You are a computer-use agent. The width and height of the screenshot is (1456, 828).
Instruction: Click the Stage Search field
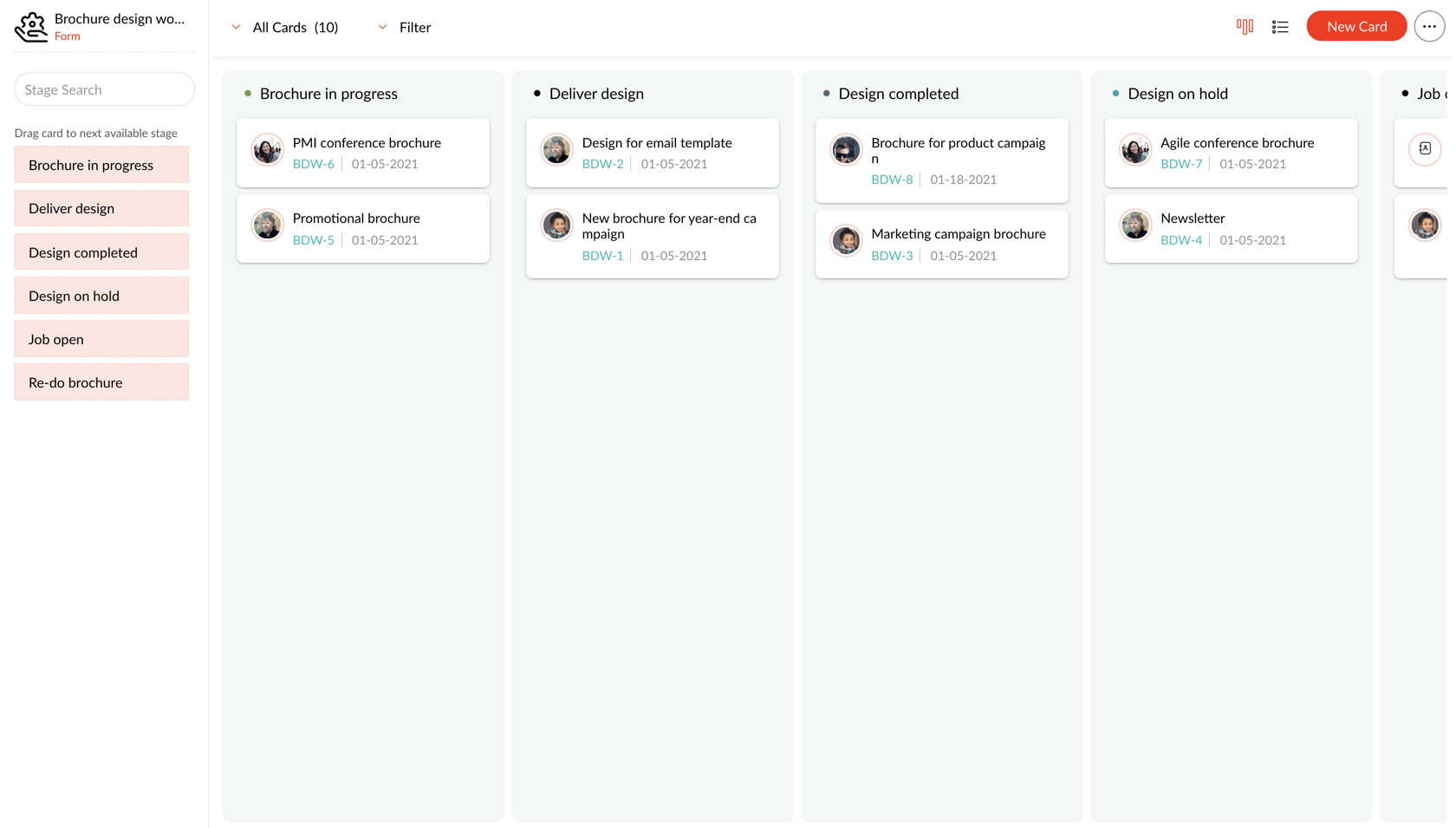(104, 89)
